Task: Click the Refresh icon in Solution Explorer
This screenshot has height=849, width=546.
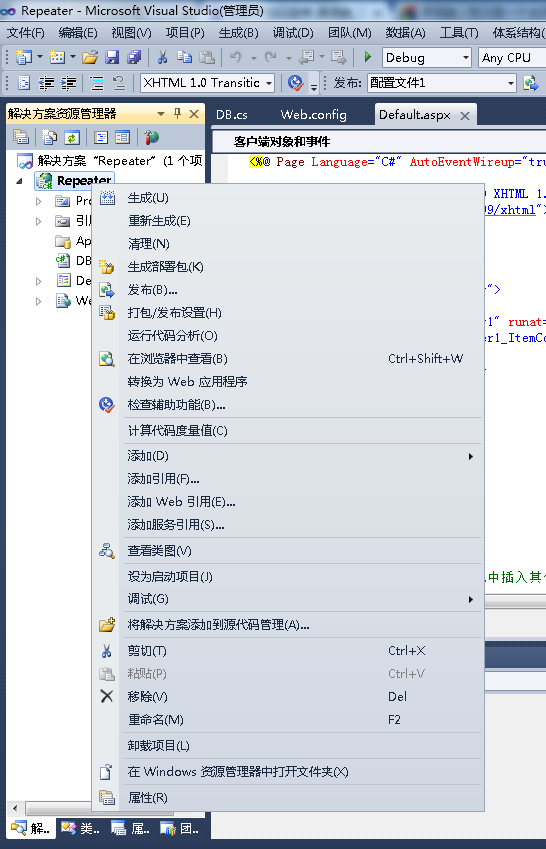Action: [x=72, y=137]
